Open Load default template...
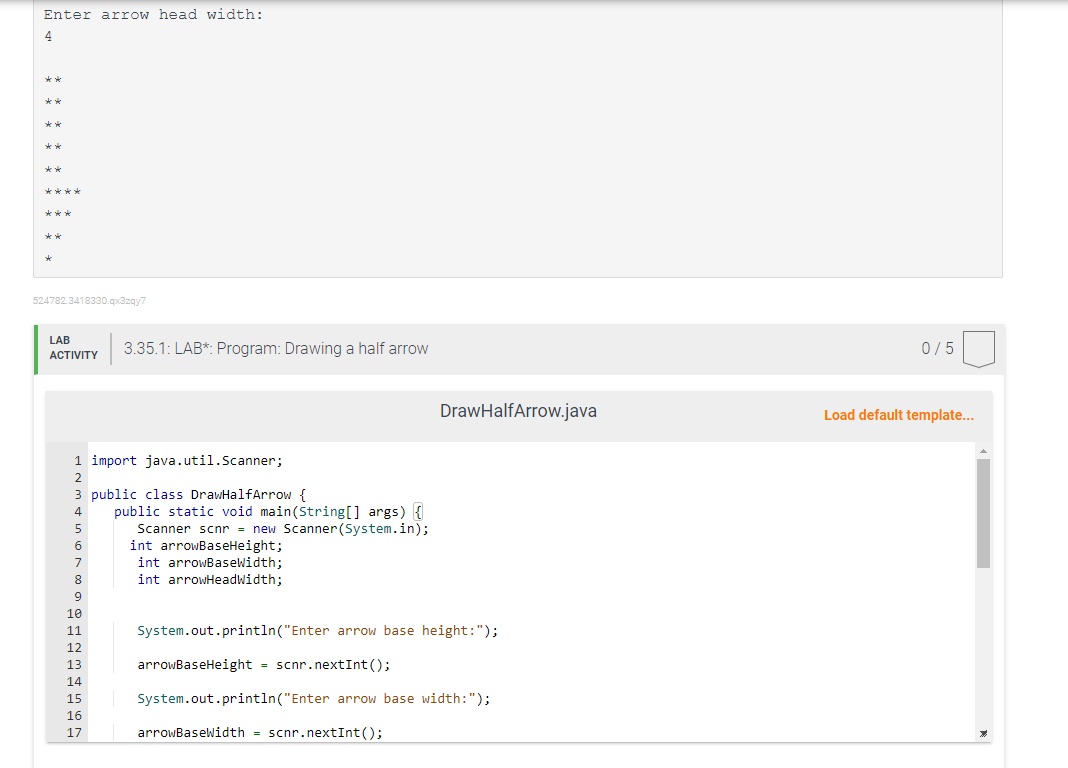 pyautogui.click(x=898, y=415)
